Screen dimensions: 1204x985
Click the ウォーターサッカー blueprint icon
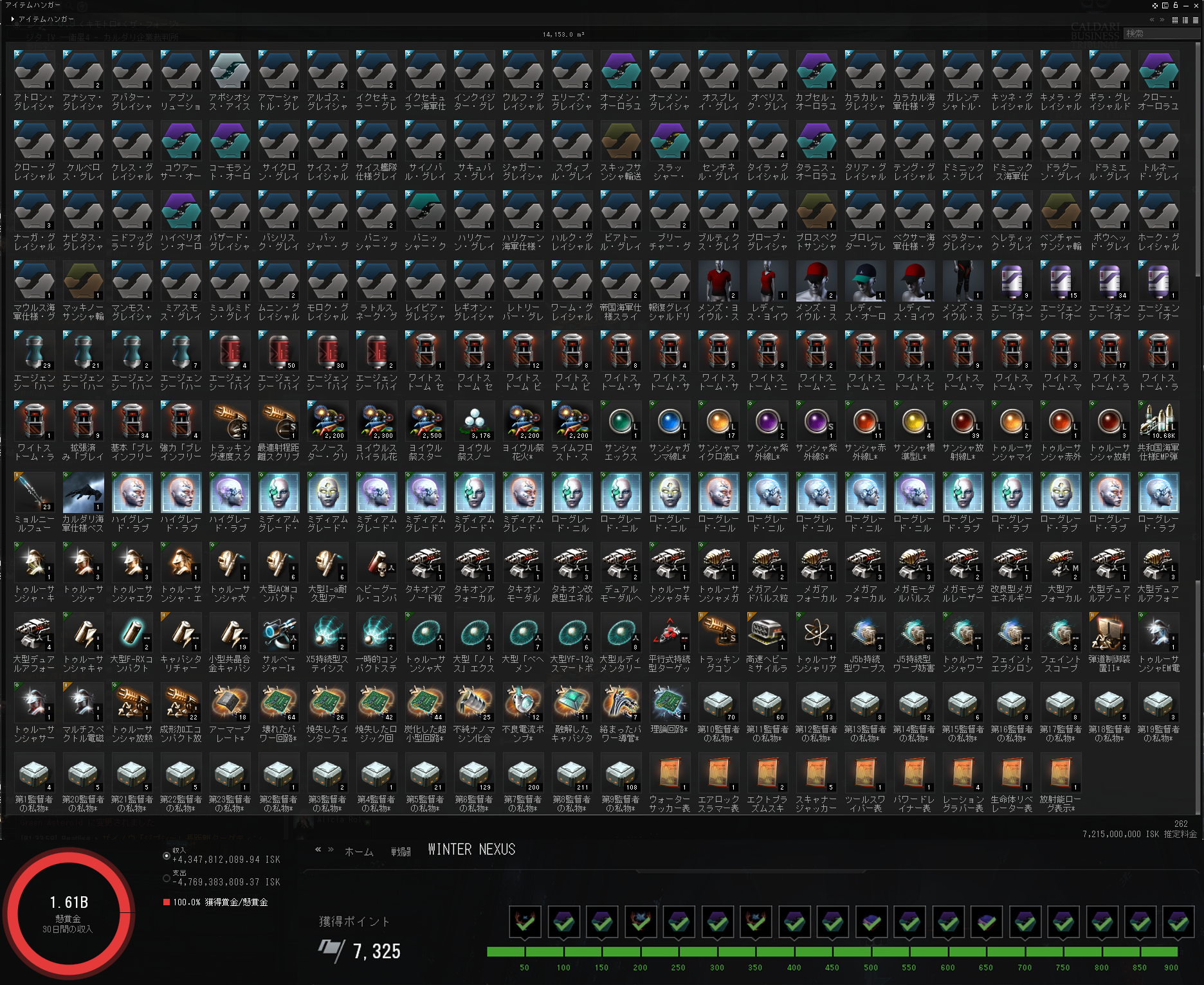[x=670, y=773]
